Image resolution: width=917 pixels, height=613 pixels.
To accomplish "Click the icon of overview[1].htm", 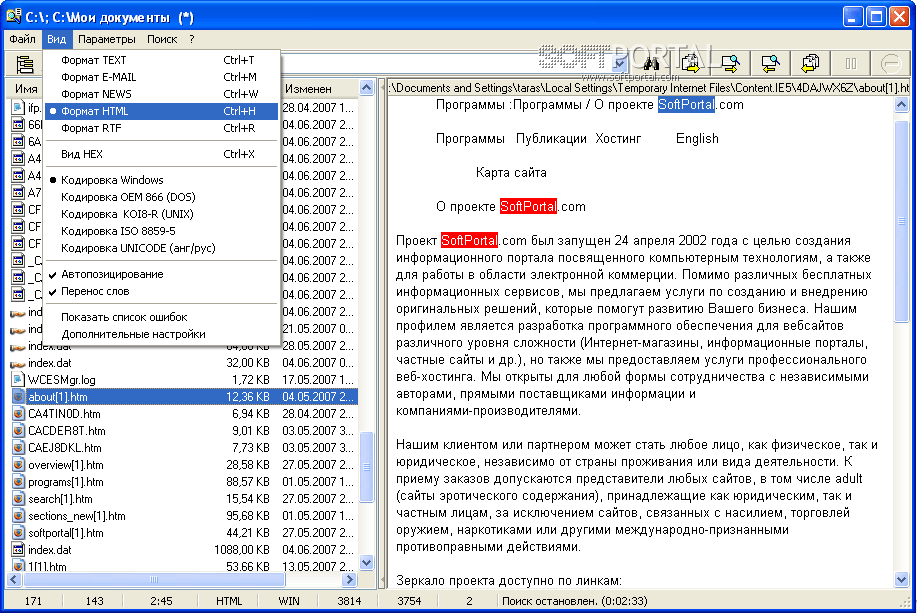I will (x=19, y=465).
